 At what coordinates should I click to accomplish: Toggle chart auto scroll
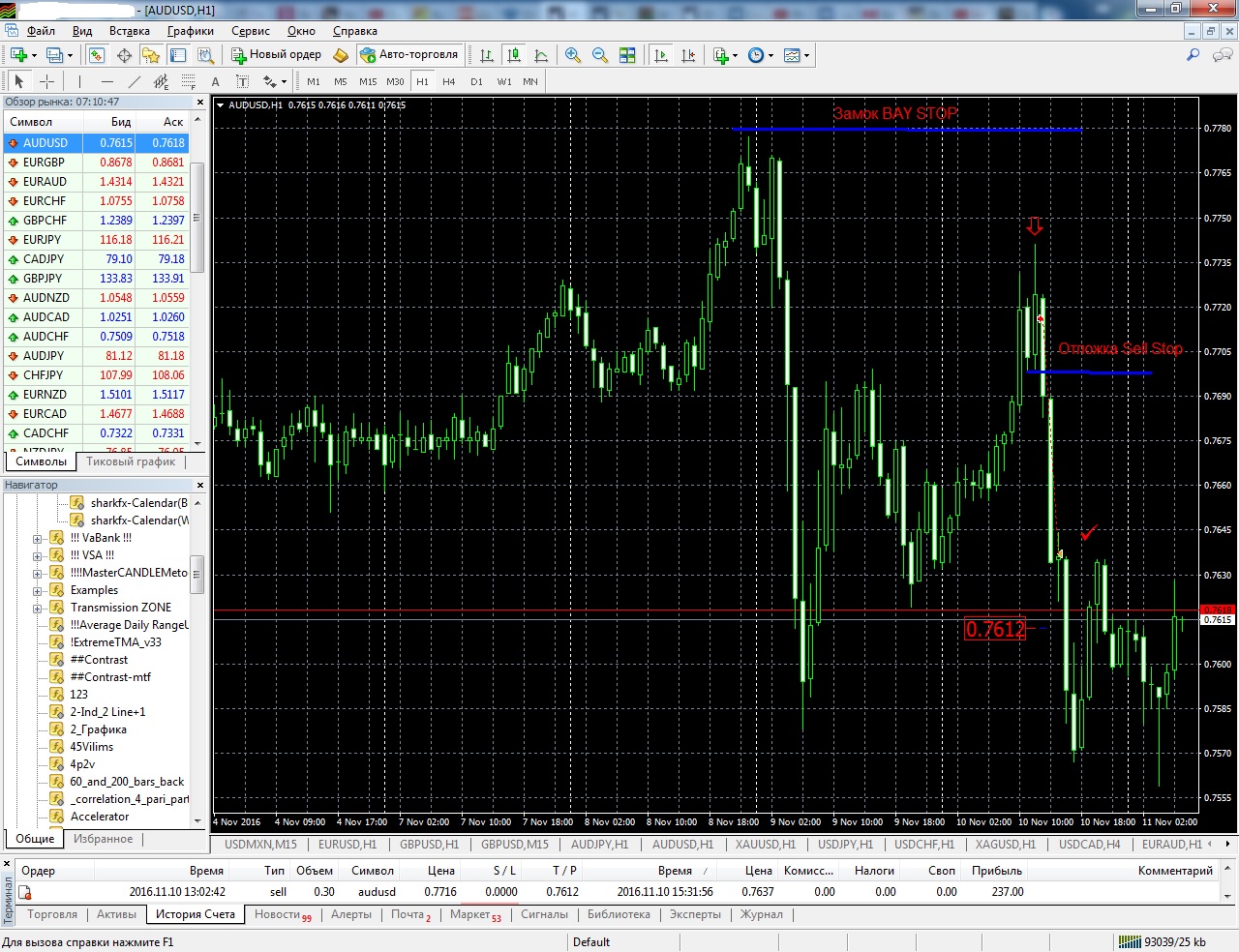coord(661,55)
